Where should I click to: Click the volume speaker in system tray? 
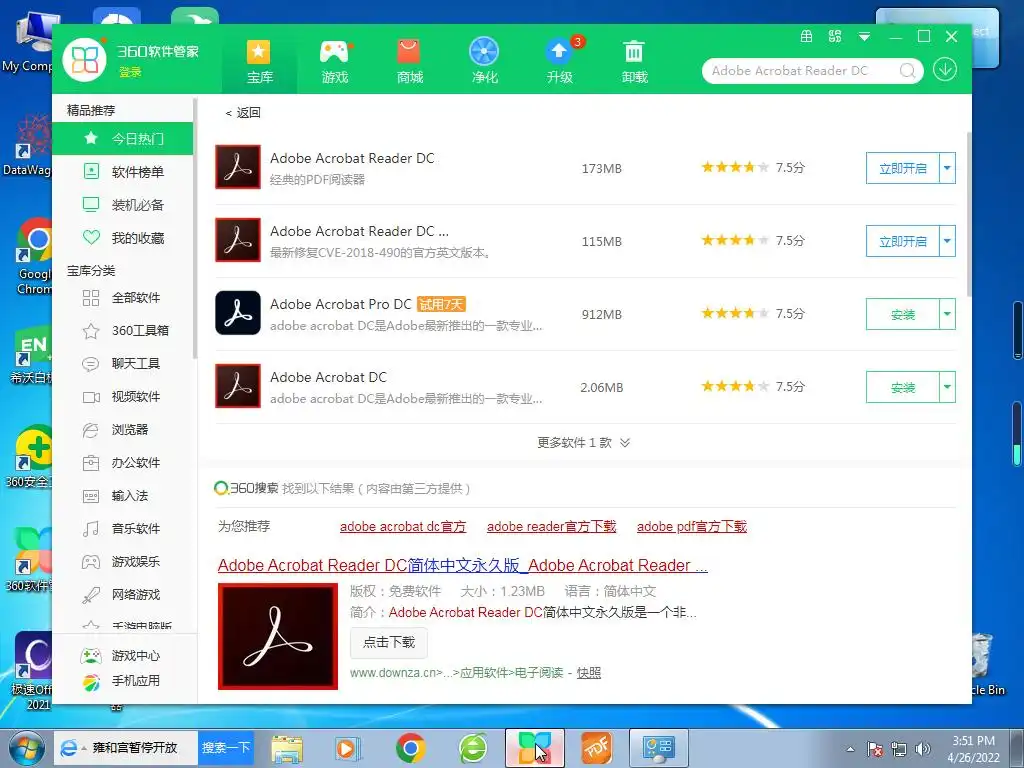coord(922,749)
